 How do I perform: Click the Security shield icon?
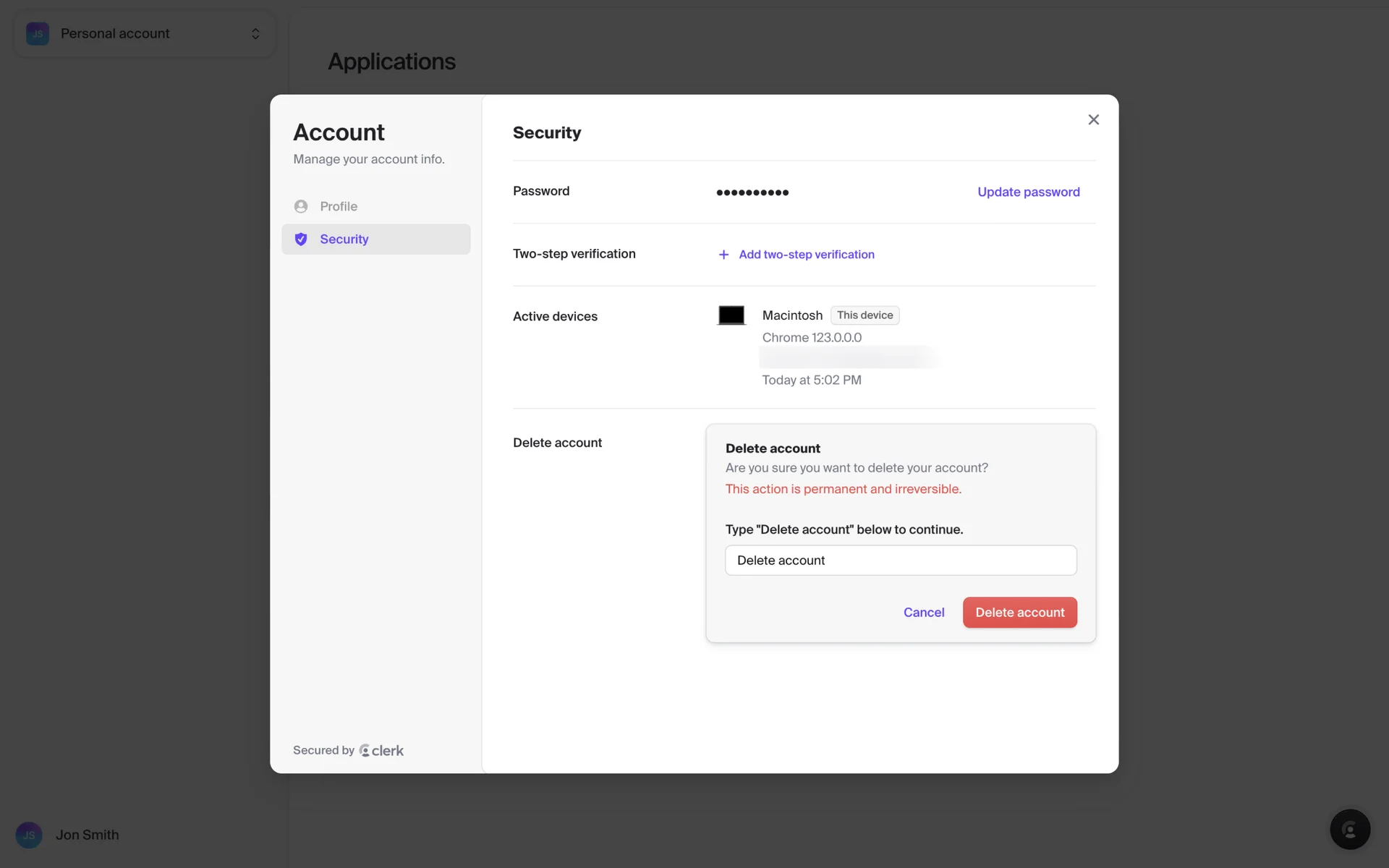pyautogui.click(x=301, y=239)
